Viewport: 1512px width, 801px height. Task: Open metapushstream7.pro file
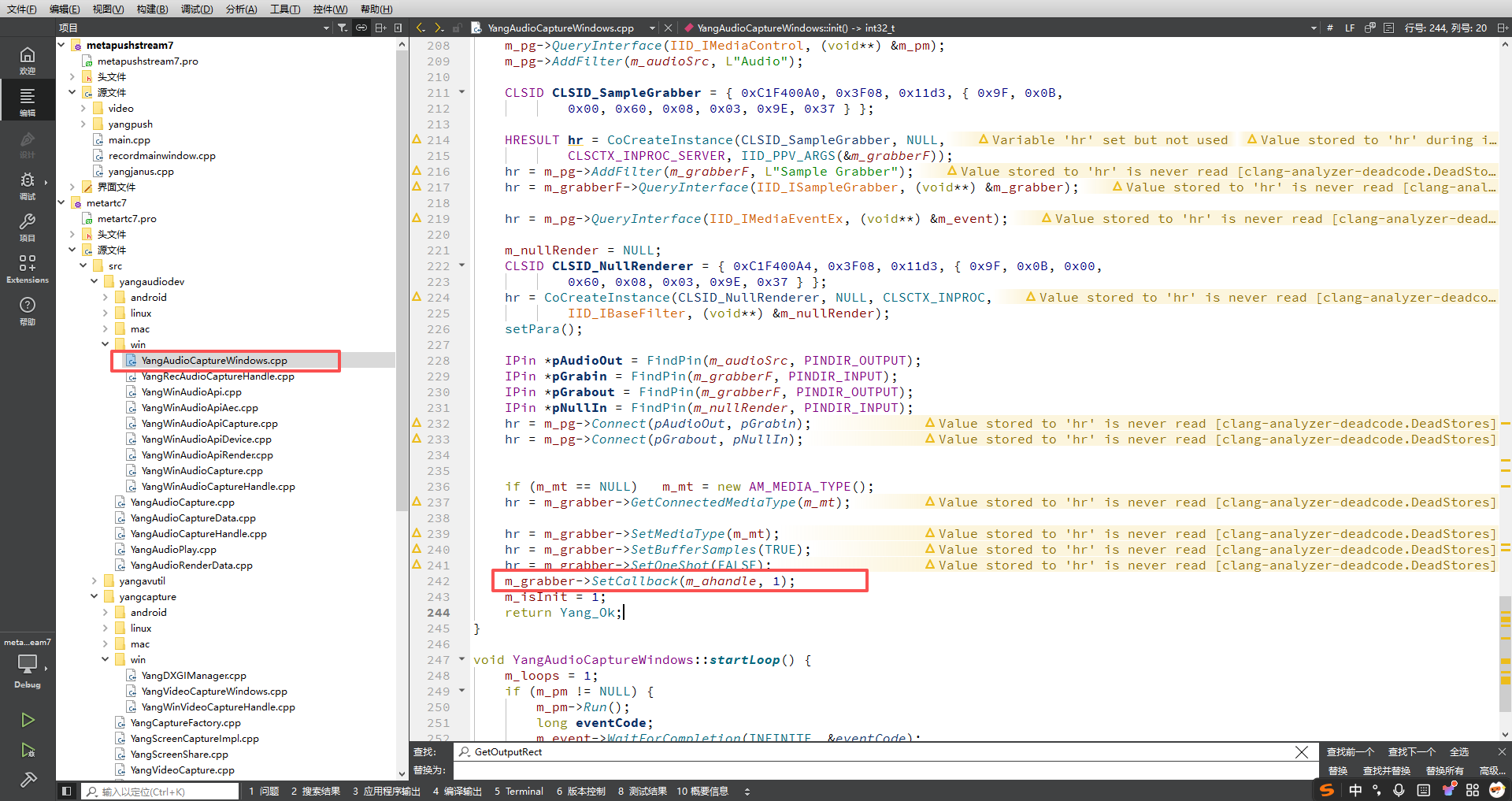click(x=147, y=61)
